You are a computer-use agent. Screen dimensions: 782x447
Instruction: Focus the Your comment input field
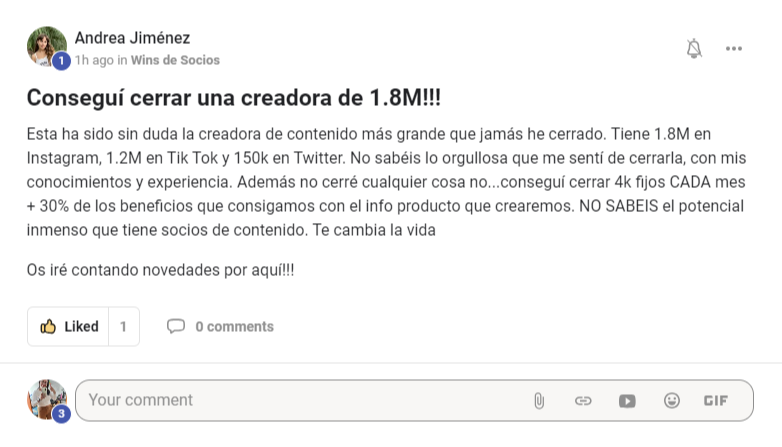tap(304, 400)
